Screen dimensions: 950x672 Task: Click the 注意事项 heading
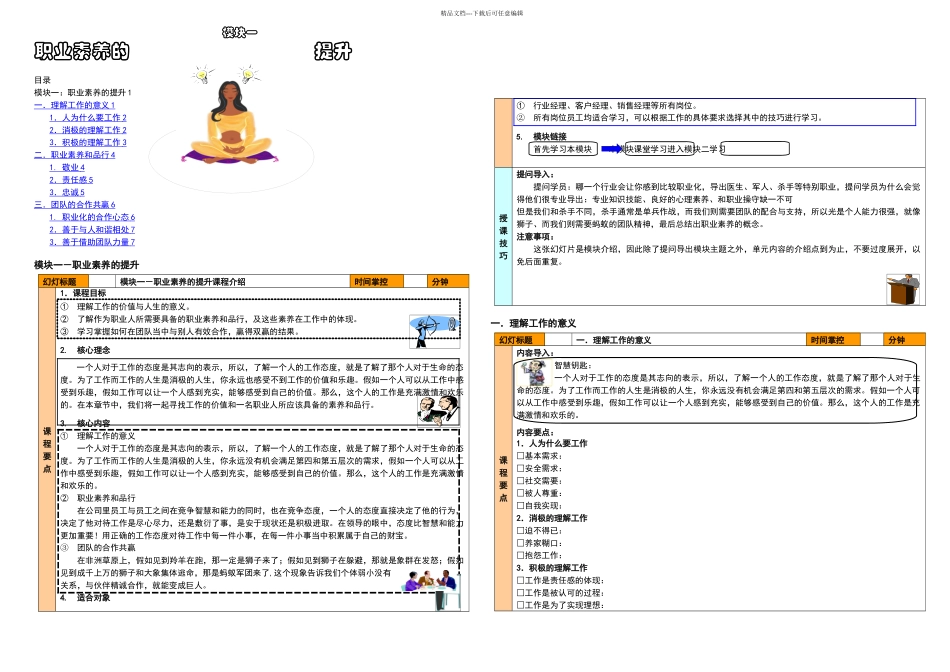535,236
